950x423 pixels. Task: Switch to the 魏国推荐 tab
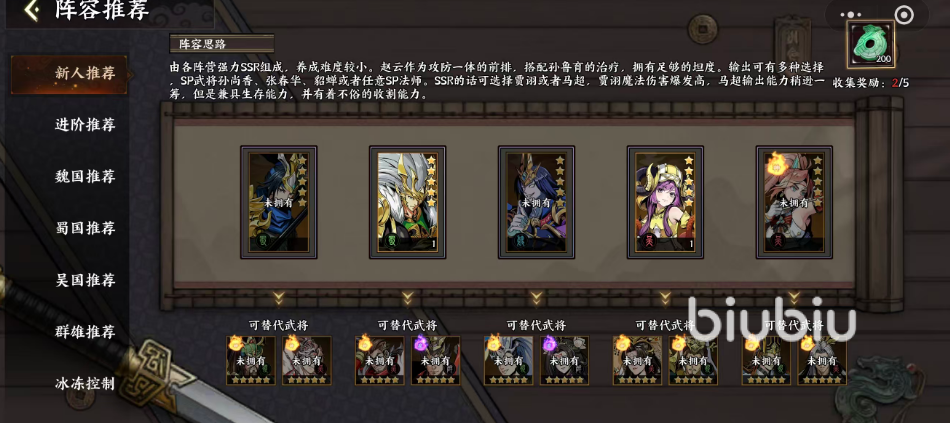click(85, 177)
